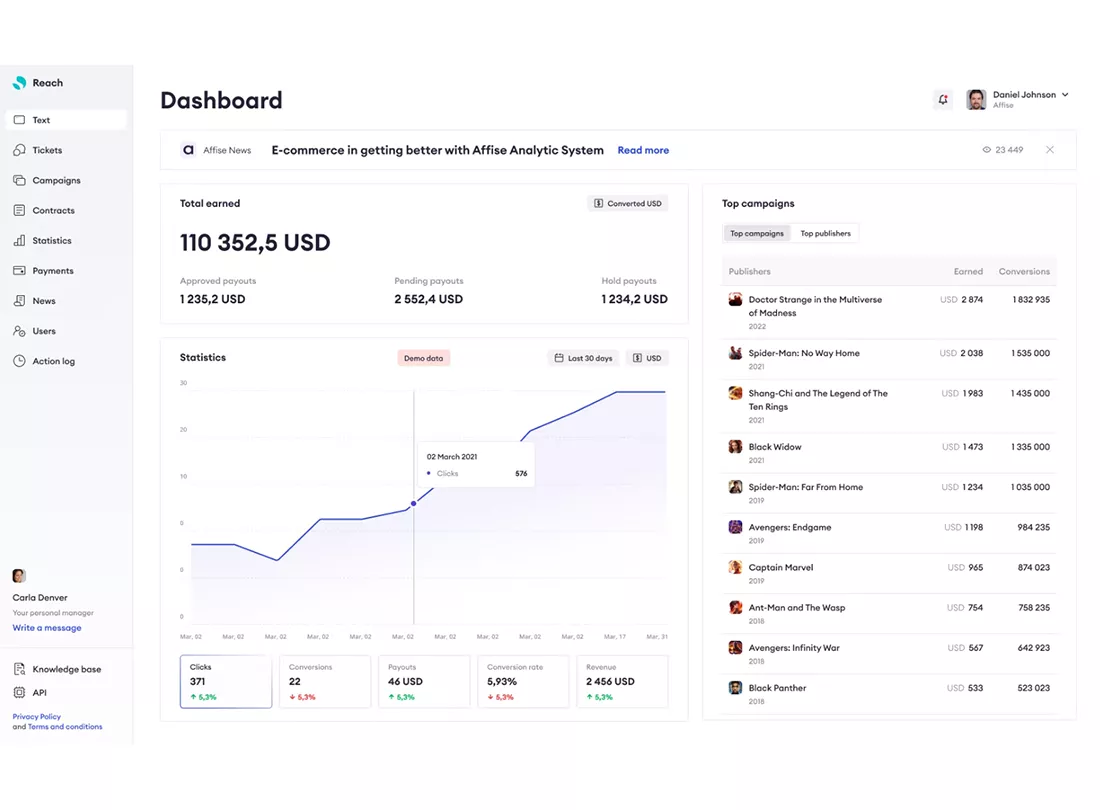The width and height of the screenshot is (1100, 810).
Task: Click the Campaigns sidebar icon
Action: (20, 180)
